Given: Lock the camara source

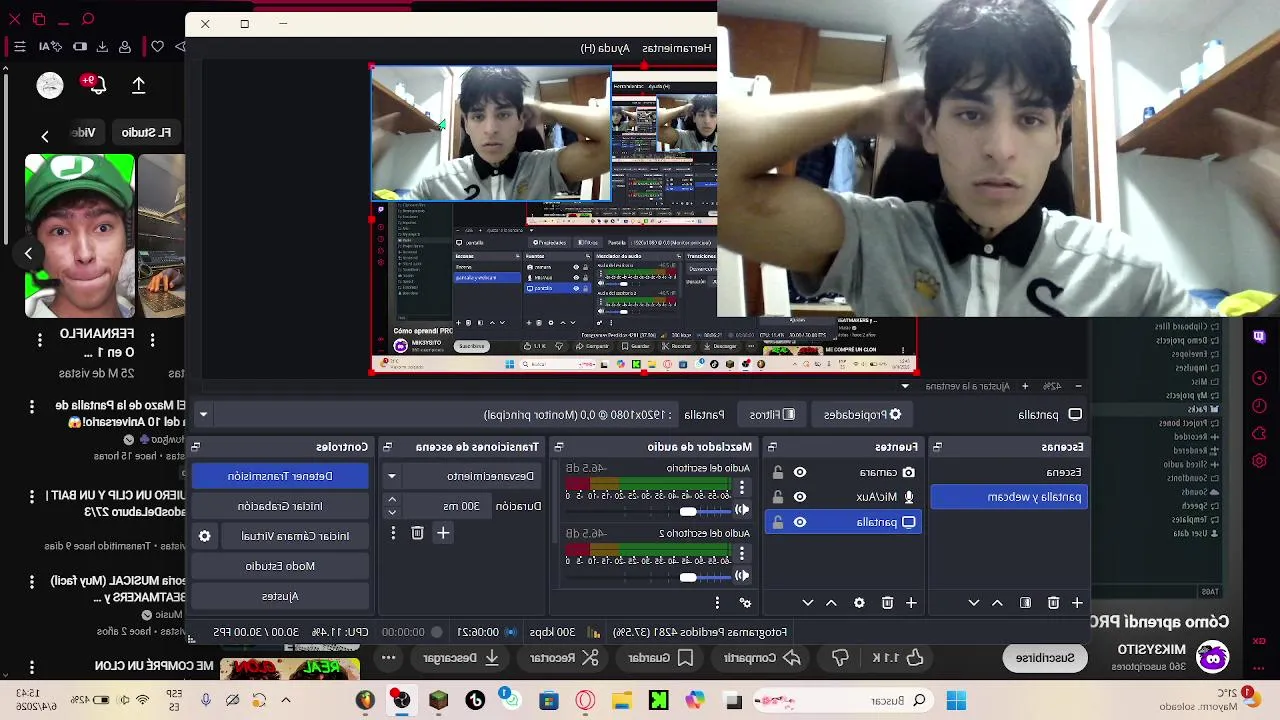Looking at the screenshot, I should tap(778, 472).
